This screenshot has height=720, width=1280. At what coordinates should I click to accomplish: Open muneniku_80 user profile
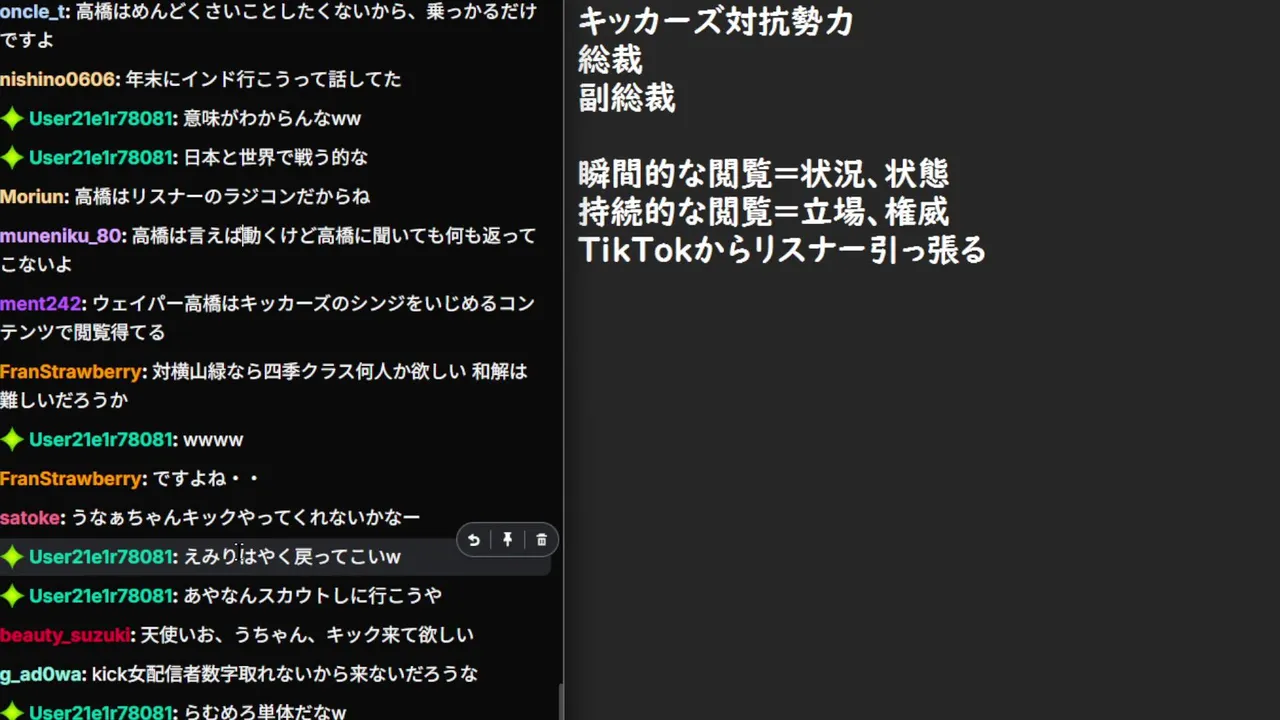click(x=61, y=236)
